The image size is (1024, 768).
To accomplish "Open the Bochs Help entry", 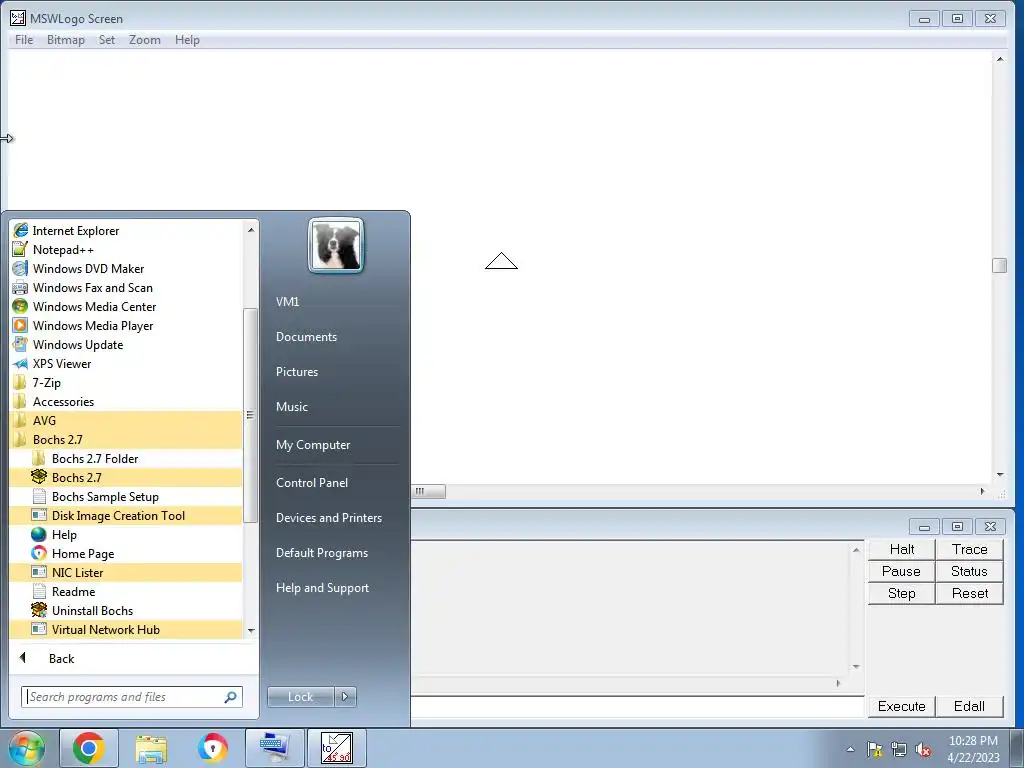I will [x=127, y=534].
